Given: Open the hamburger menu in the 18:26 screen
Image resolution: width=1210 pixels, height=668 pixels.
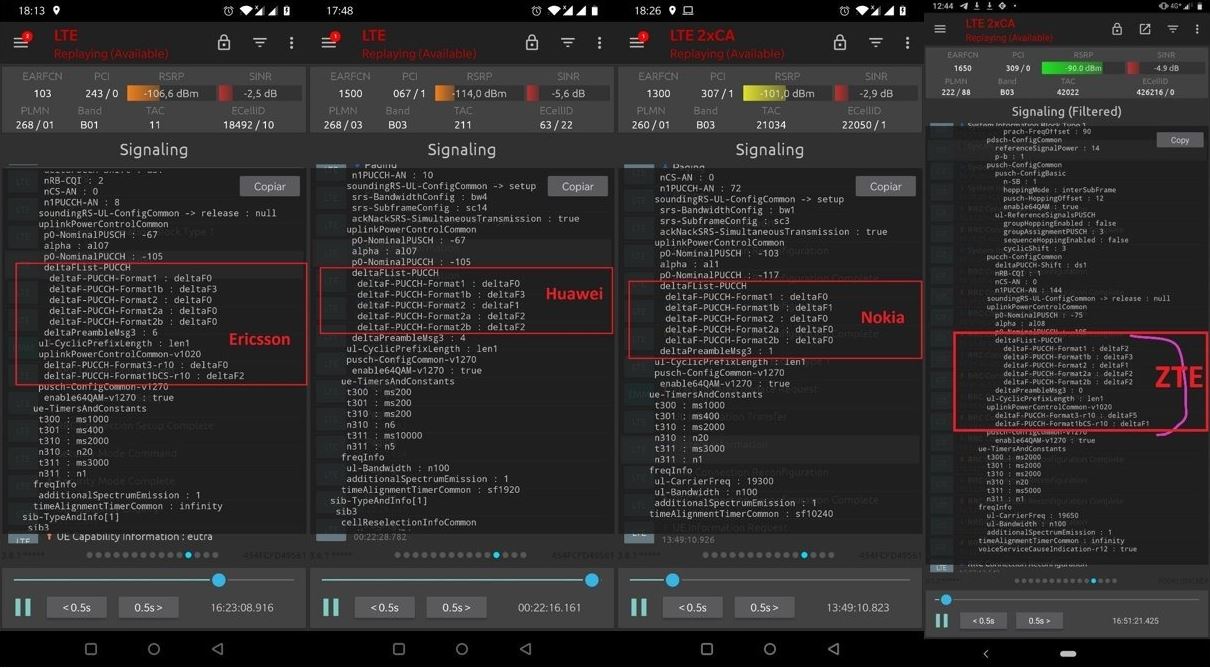Looking at the screenshot, I should tap(637, 42).
